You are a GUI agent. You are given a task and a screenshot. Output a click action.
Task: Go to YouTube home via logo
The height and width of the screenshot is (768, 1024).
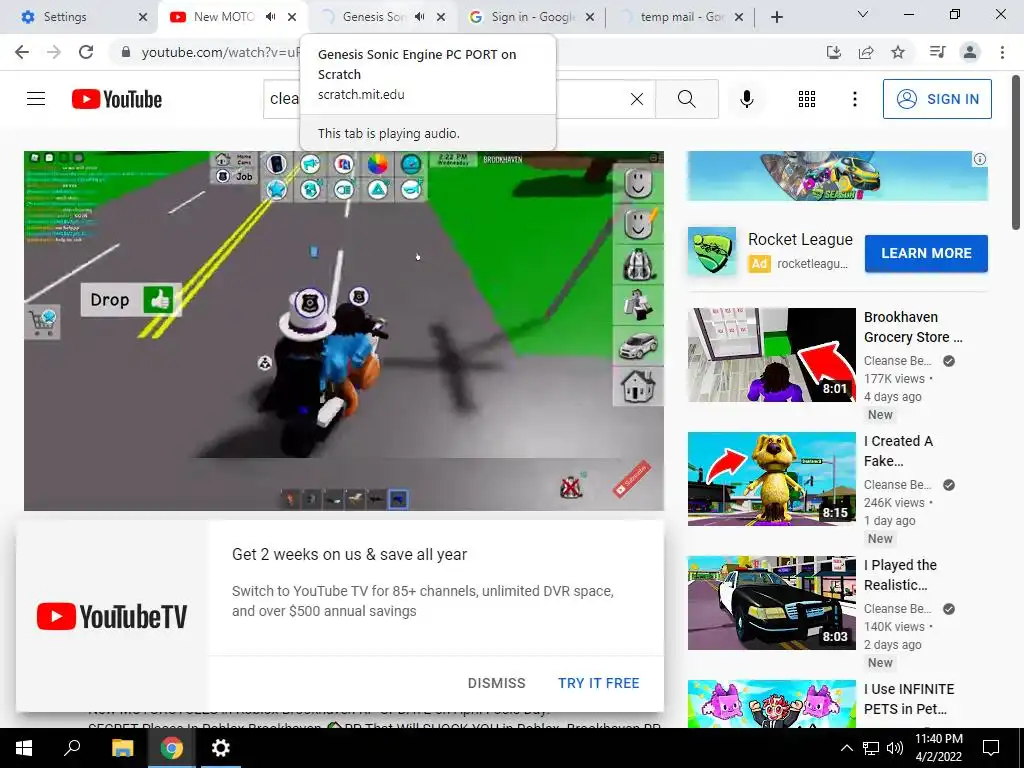pyautogui.click(x=117, y=99)
